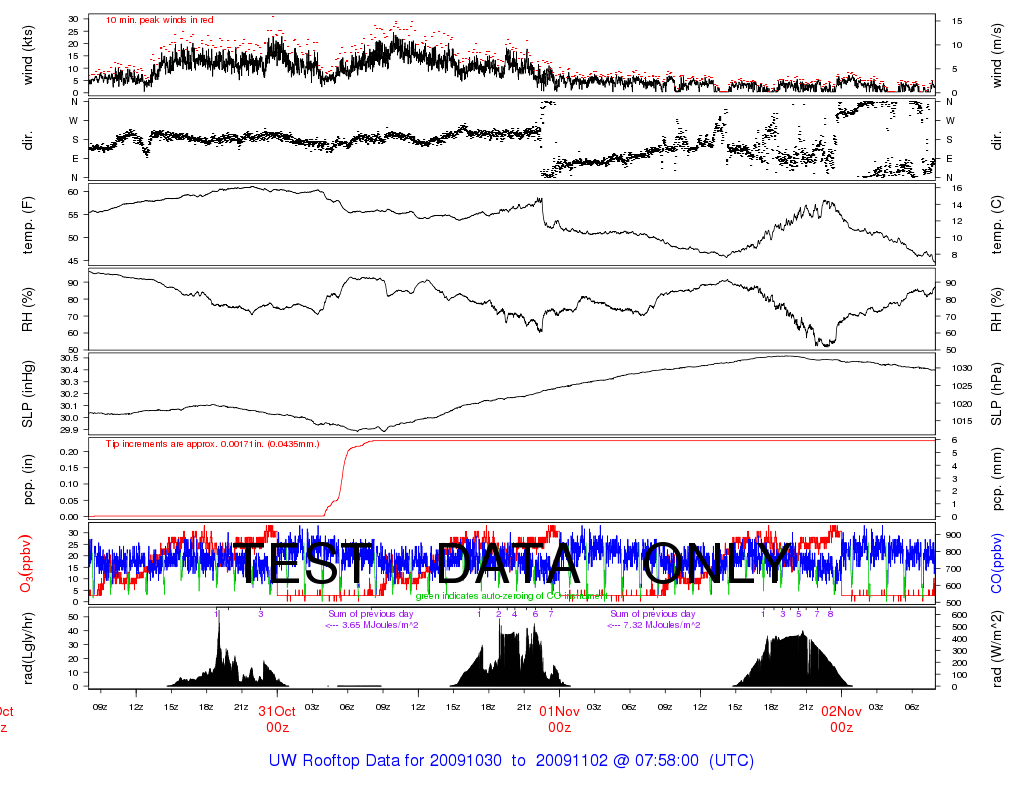Select the '30.5' SLP axis tick value
Image resolution: width=1024 pixels, height=800 pixels.
(x=69, y=358)
